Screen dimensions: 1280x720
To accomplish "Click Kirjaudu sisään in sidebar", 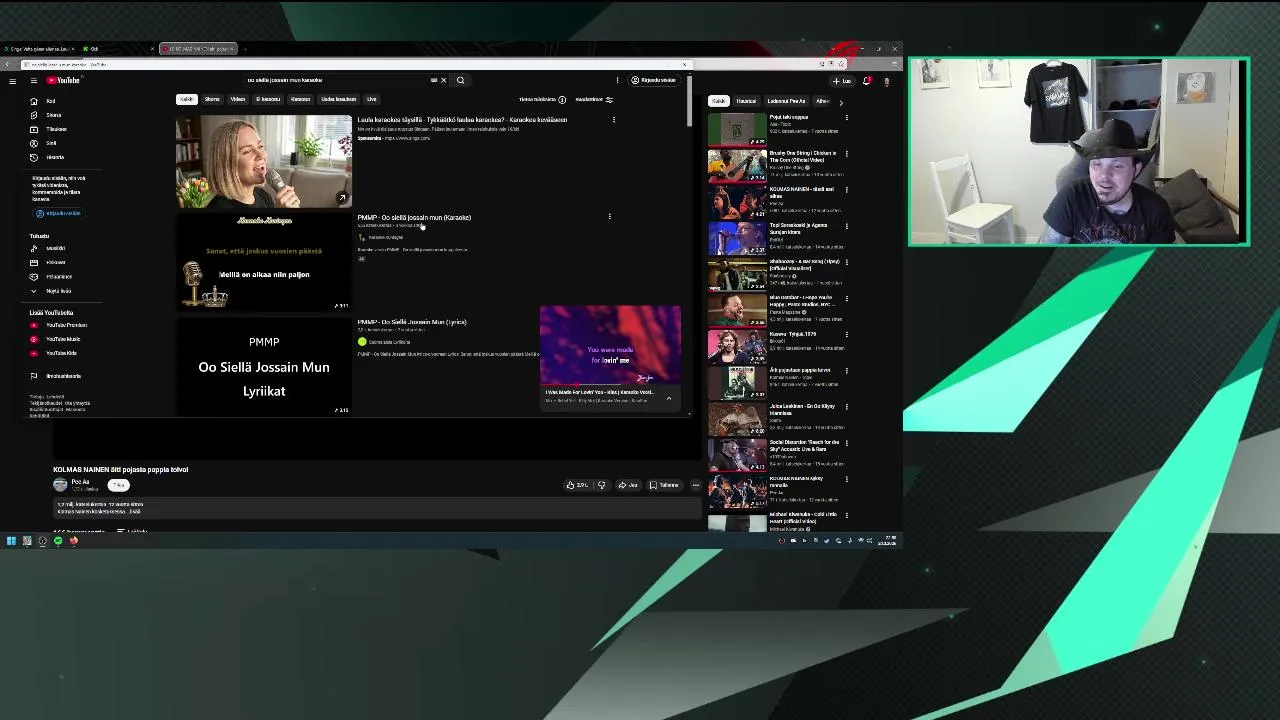I will coord(59,213).
